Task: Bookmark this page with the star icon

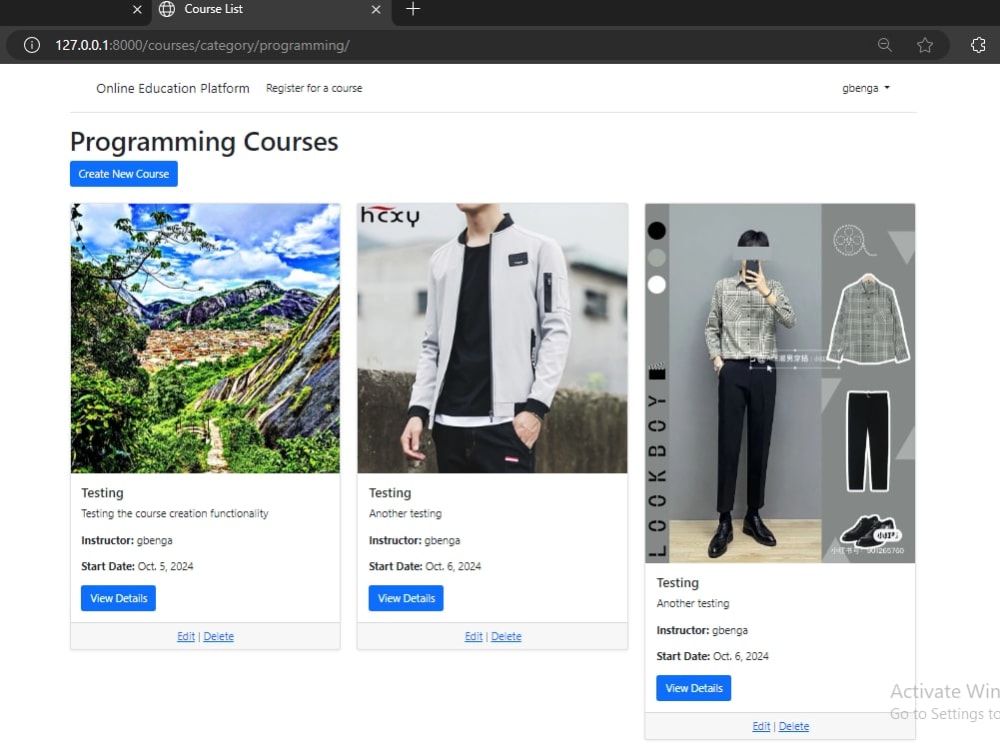Action: (925, 45)
